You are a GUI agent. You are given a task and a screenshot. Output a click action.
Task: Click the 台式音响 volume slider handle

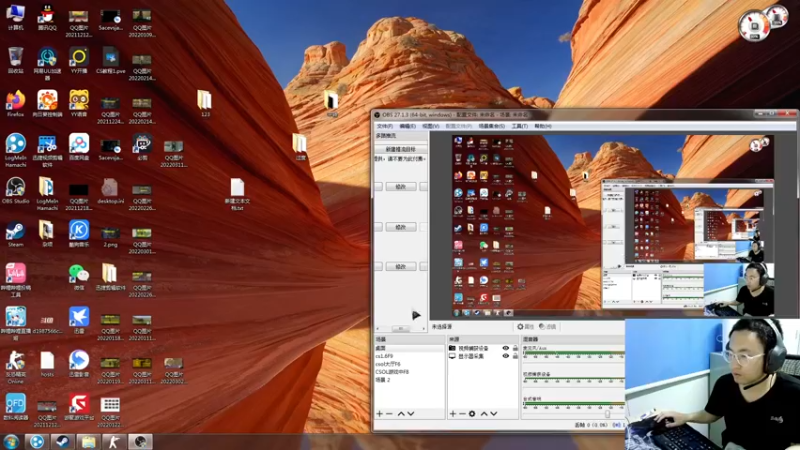tap(608, 413)
